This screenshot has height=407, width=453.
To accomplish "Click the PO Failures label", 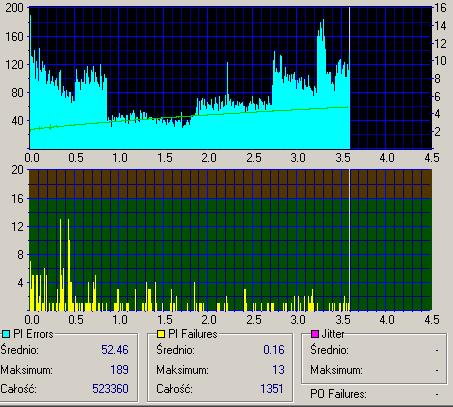I will [x=338, y=394].
